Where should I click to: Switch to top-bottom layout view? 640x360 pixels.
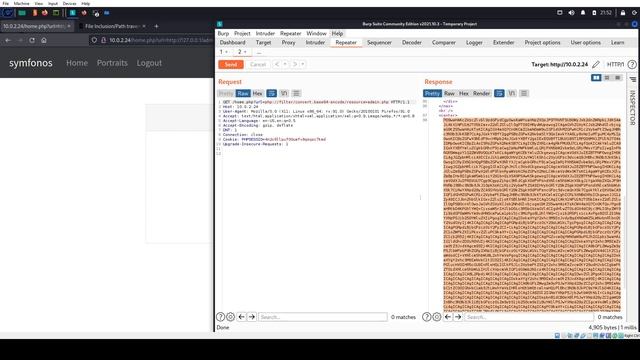[607, 78]
